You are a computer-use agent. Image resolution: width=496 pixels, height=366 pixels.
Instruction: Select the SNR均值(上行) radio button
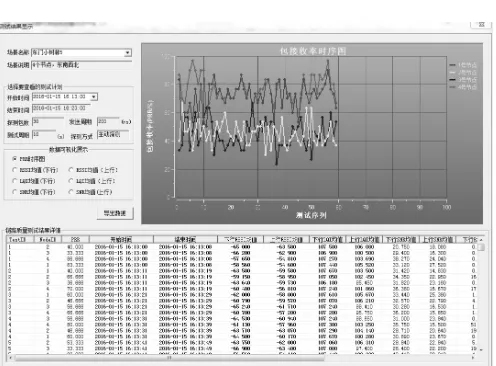point(71,192)
